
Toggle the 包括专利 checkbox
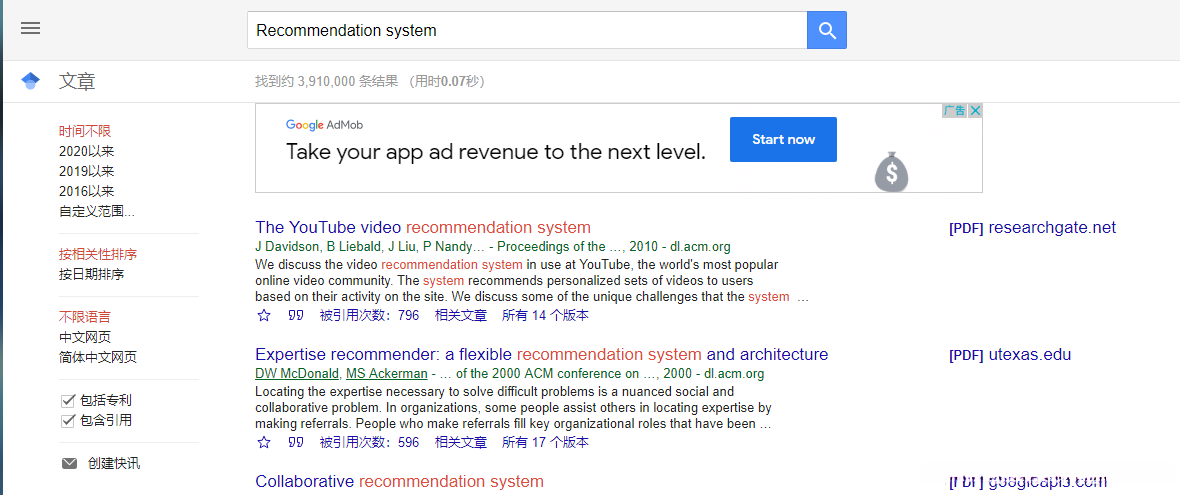(68, 400)
